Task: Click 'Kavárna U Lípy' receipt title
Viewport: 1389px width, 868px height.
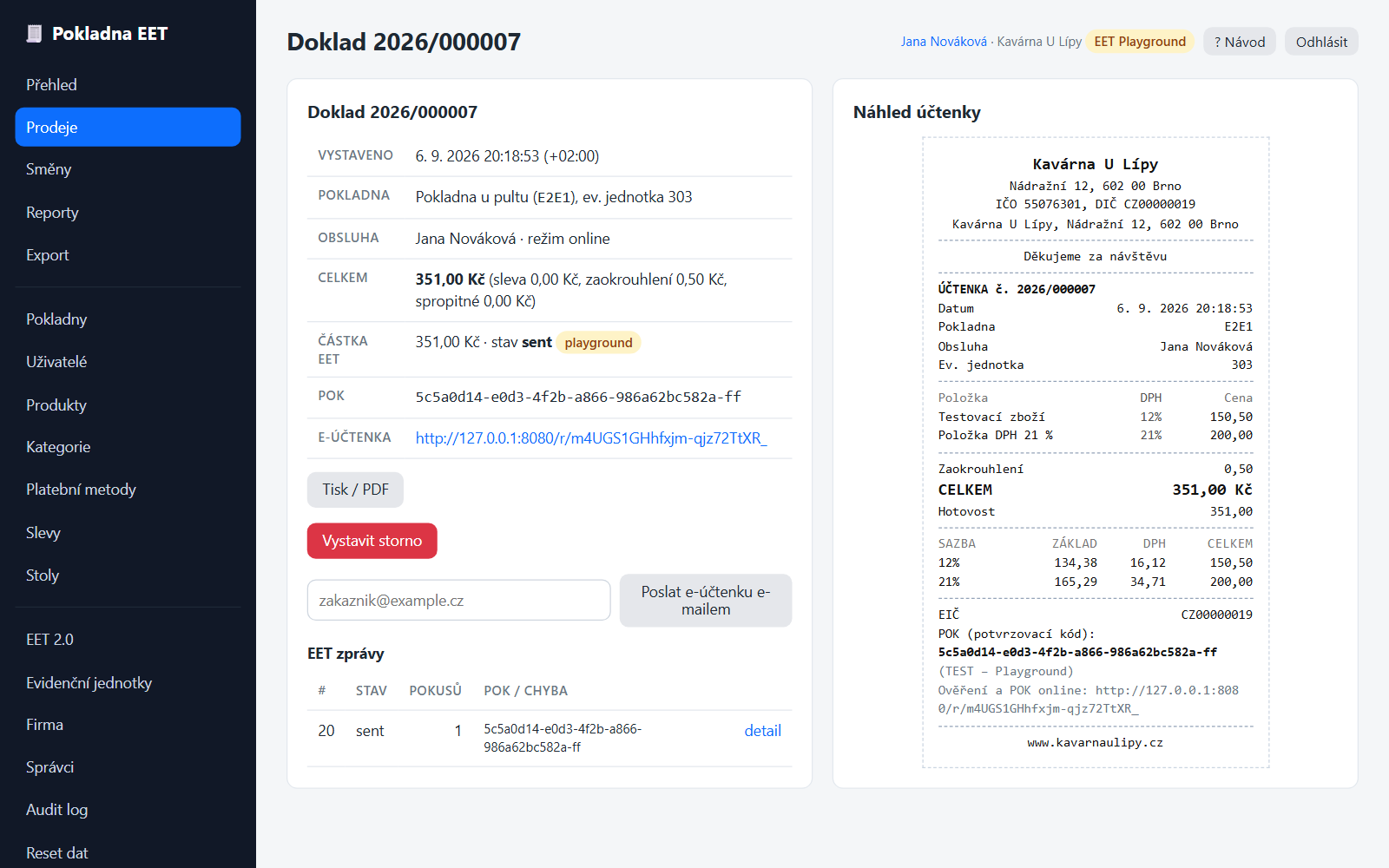Action: (x=1096, y=164)
